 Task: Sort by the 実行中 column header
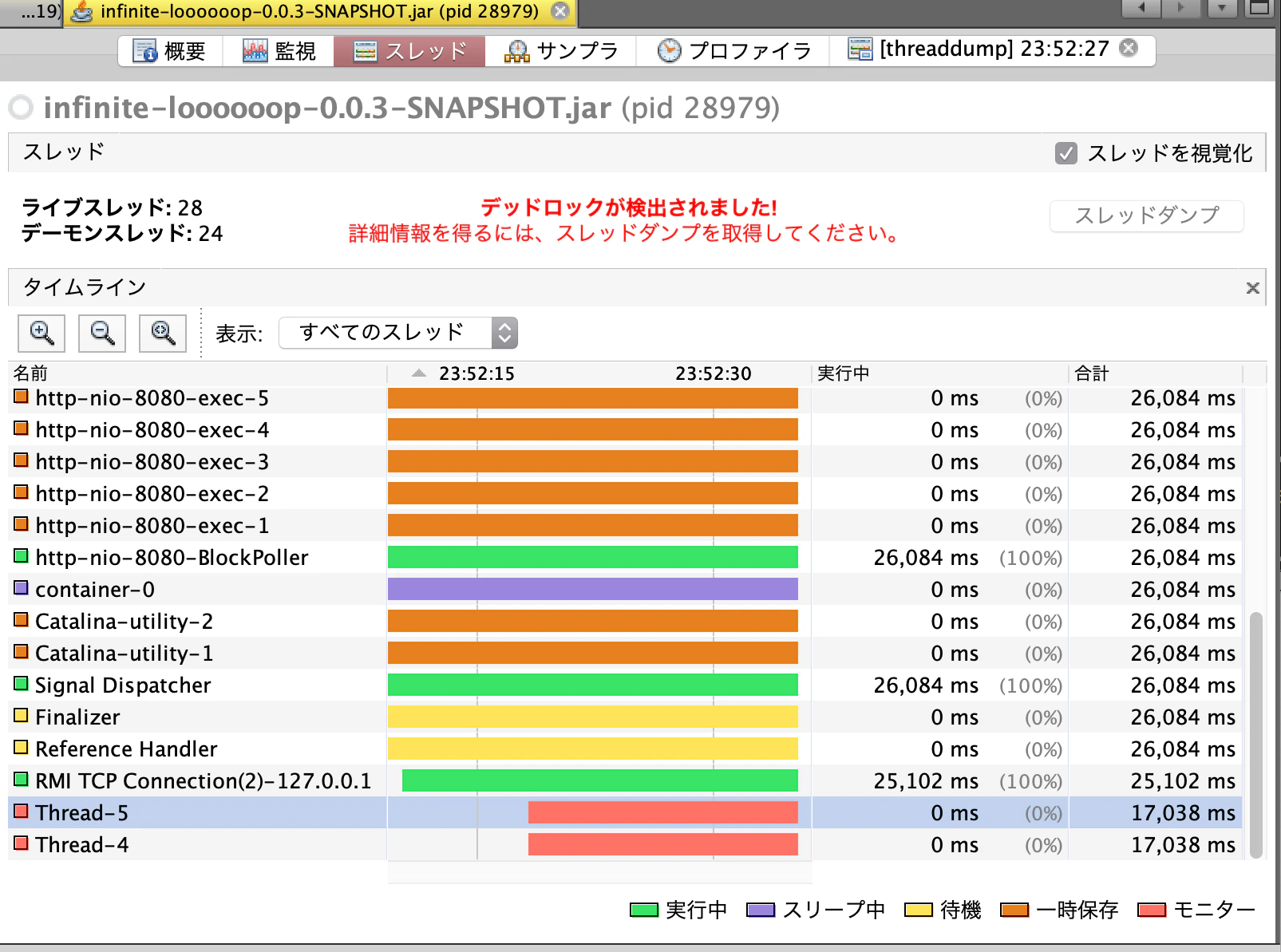coord(939,373)
